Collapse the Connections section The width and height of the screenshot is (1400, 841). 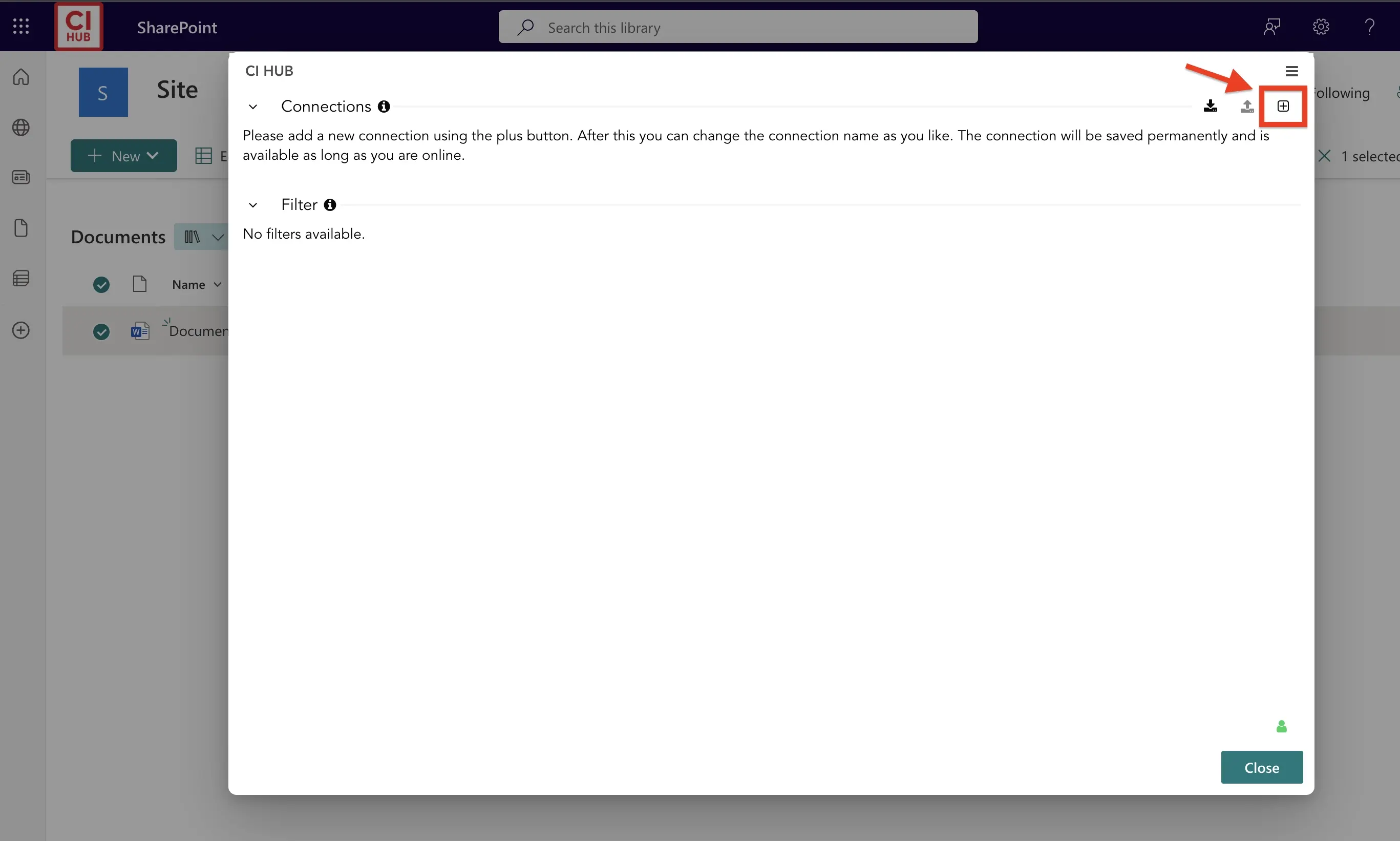click(252, 107)
